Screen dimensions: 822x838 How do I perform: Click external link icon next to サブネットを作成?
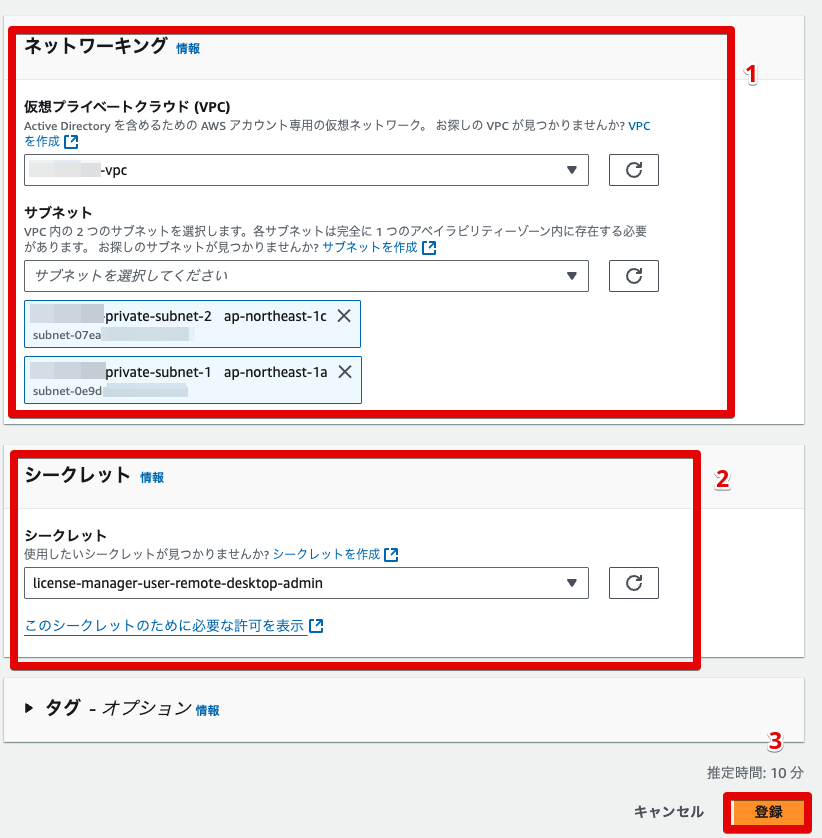click(429, 247)
